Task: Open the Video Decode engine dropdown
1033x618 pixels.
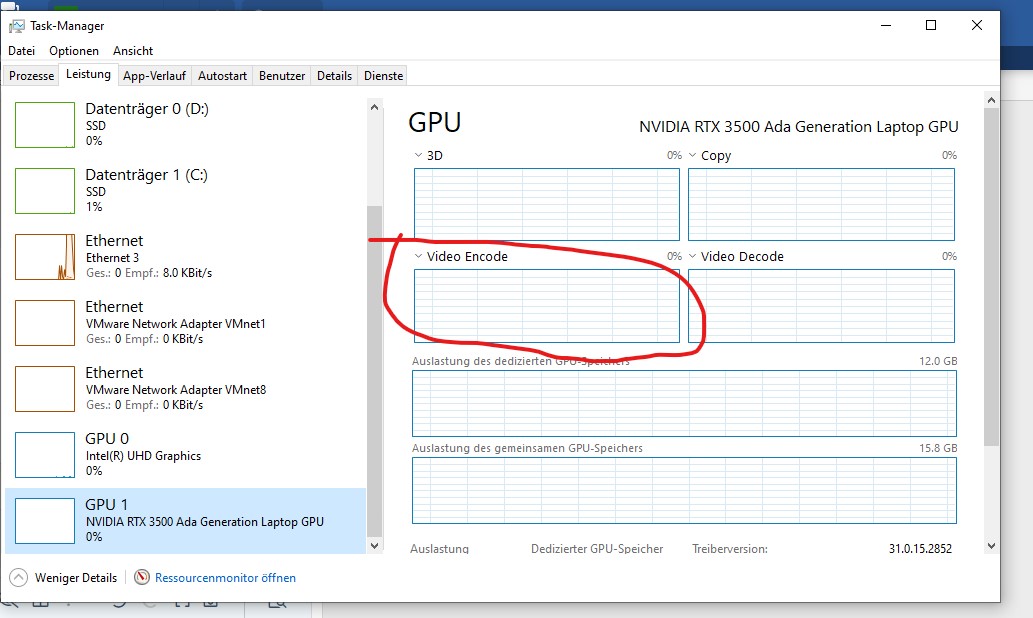Action: (692, 256)
